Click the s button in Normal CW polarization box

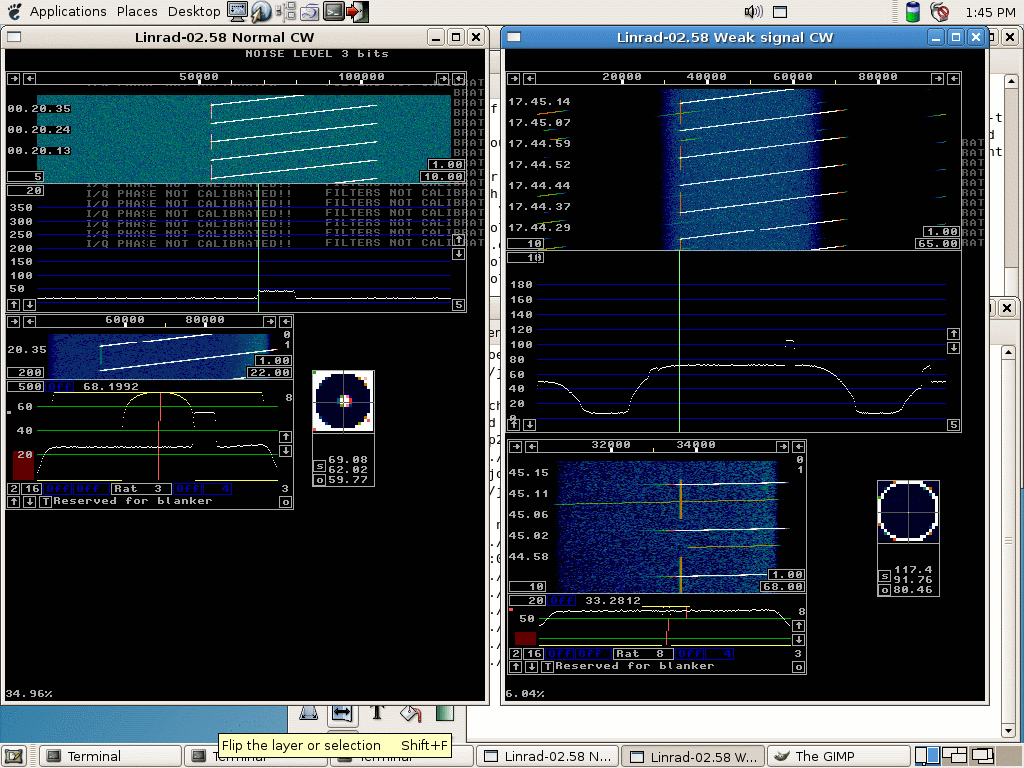319,466
